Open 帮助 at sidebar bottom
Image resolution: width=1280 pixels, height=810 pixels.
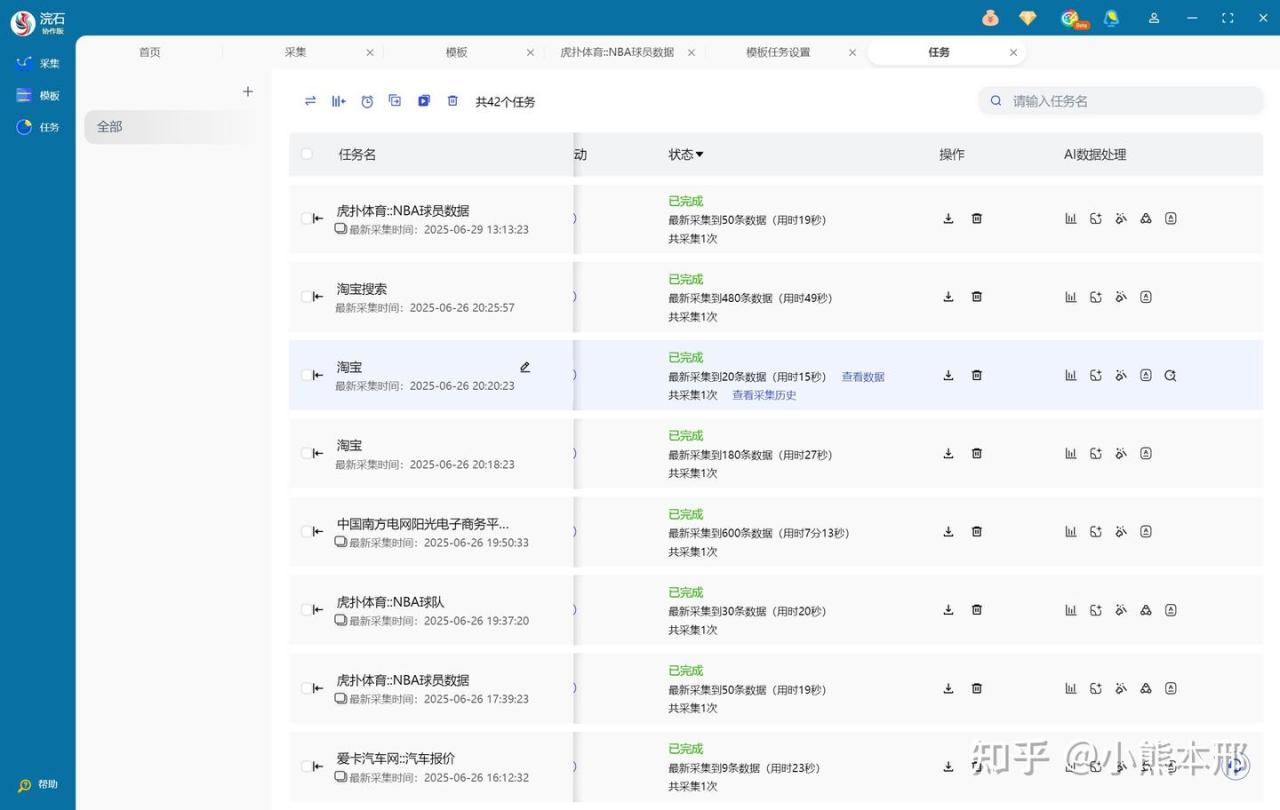[38, 785]
